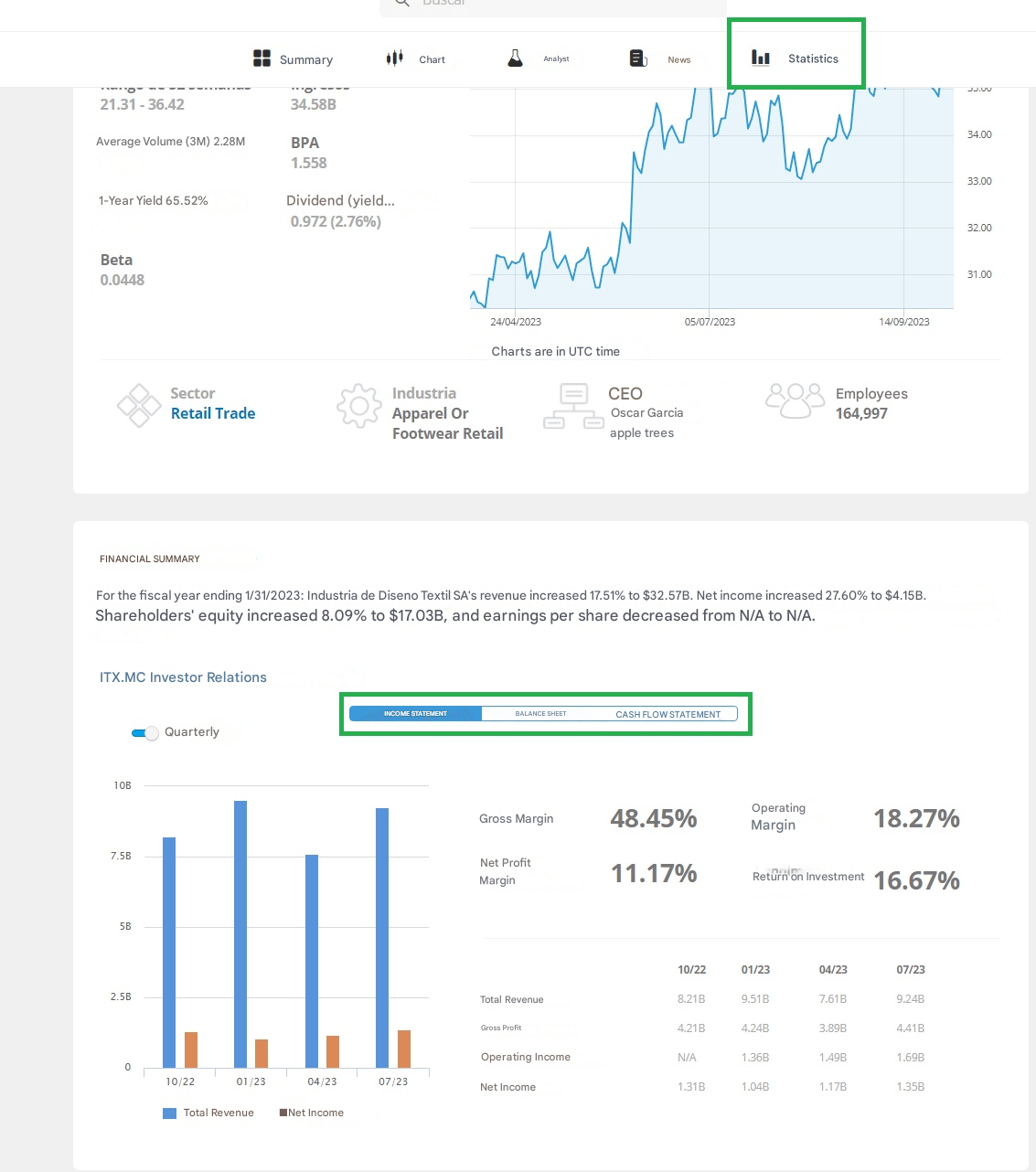This screenshot has width=1036, height=1172.
Task: Click the search magnifier icon
Action: [x=401, y=3]
